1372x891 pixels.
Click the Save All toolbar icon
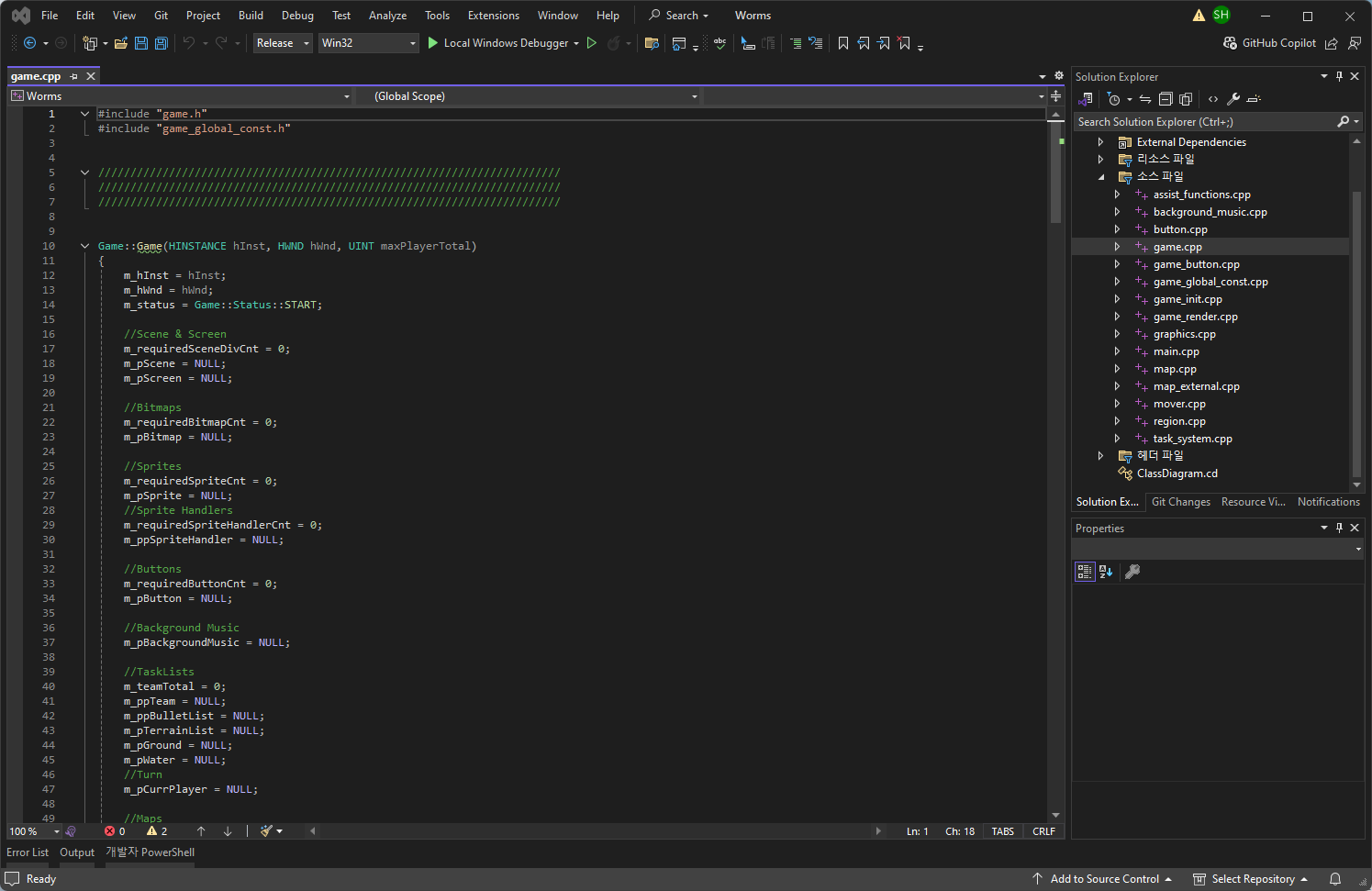(x=162, y=43)
